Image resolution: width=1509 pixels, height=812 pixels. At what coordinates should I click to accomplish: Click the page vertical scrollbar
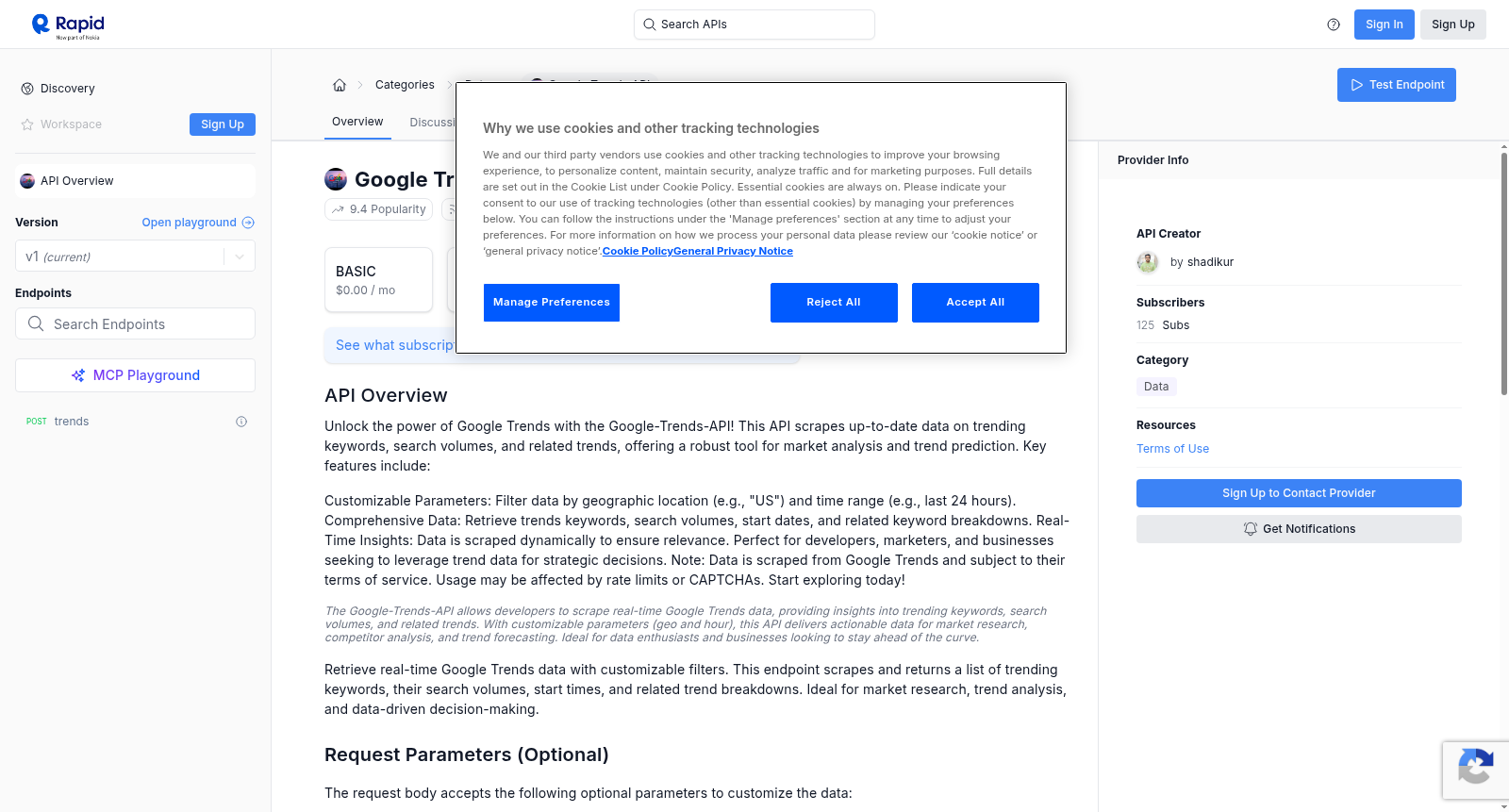[x=1503, y=273]
